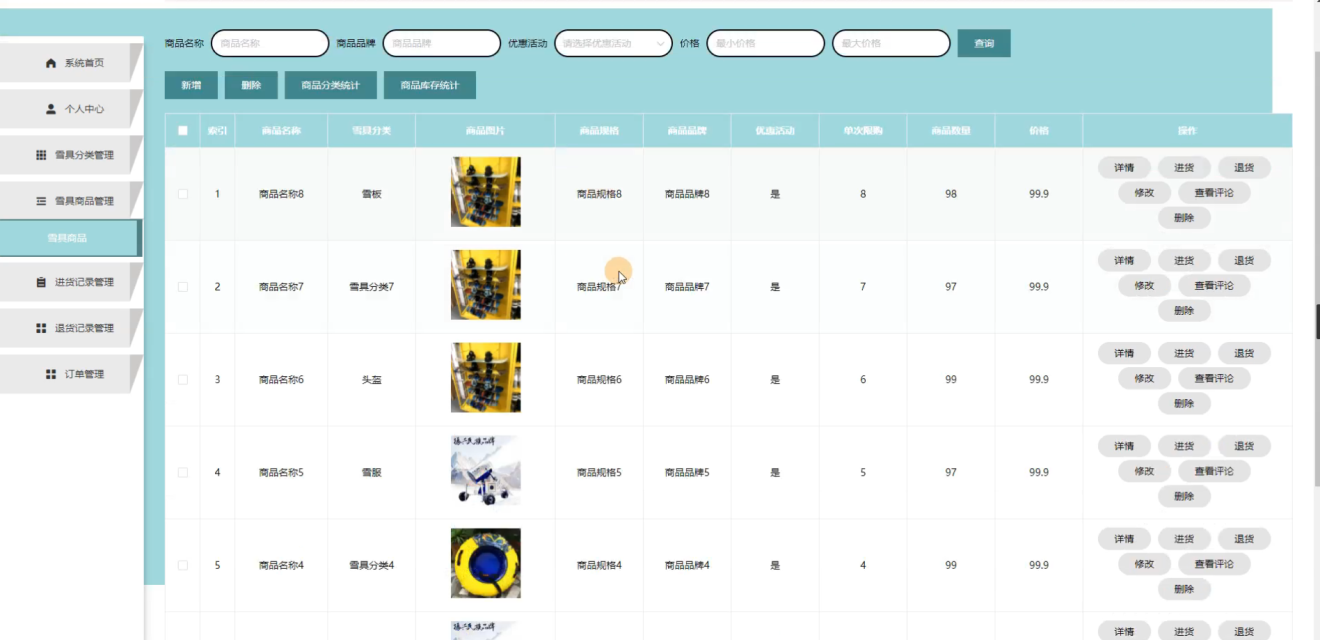Click 进货 for row 商品名称4

point(1184,539)
